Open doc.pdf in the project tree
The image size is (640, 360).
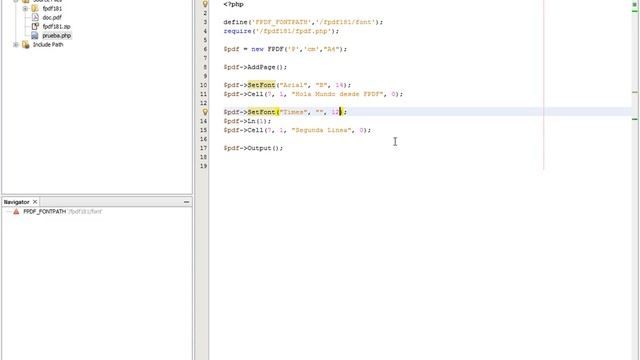(52, 18)
